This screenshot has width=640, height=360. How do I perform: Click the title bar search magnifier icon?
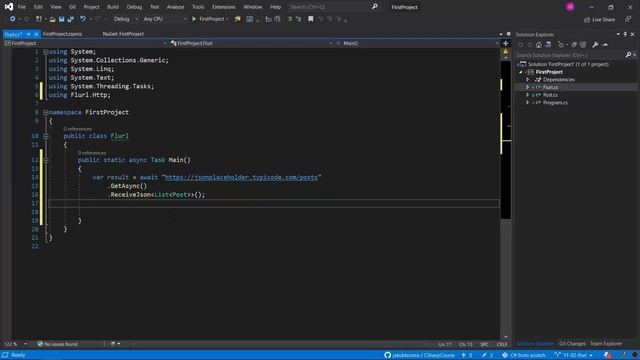[374, 7]
